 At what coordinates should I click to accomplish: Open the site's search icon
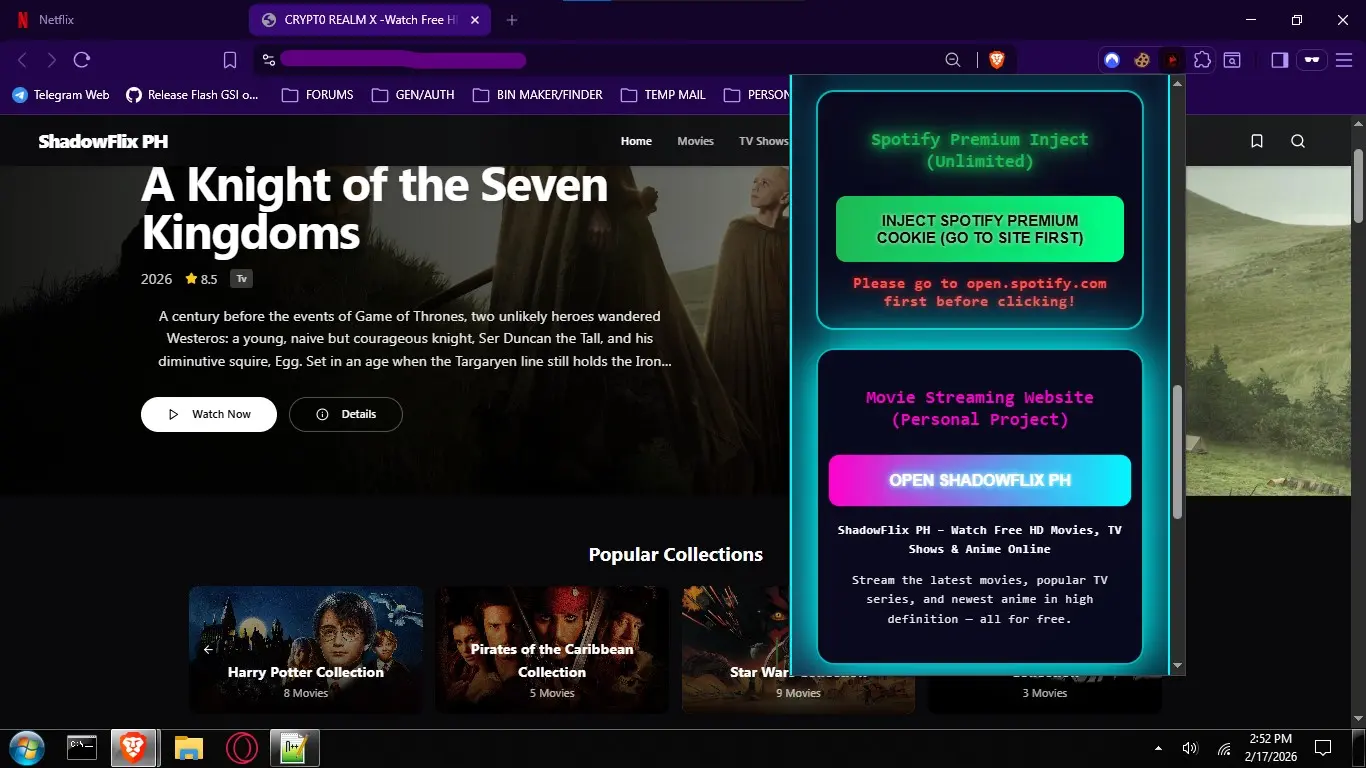[x=1298, y=141]
